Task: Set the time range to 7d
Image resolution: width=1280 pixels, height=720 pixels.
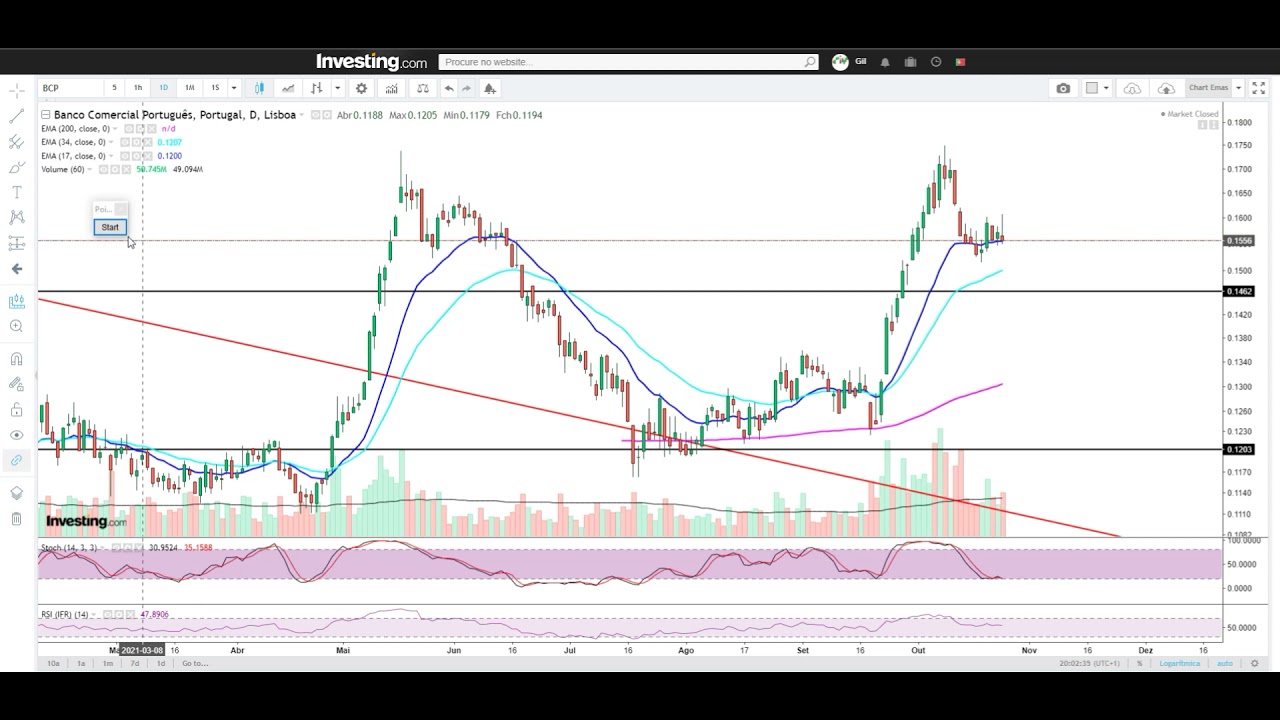Action: [x=134, y=664]
